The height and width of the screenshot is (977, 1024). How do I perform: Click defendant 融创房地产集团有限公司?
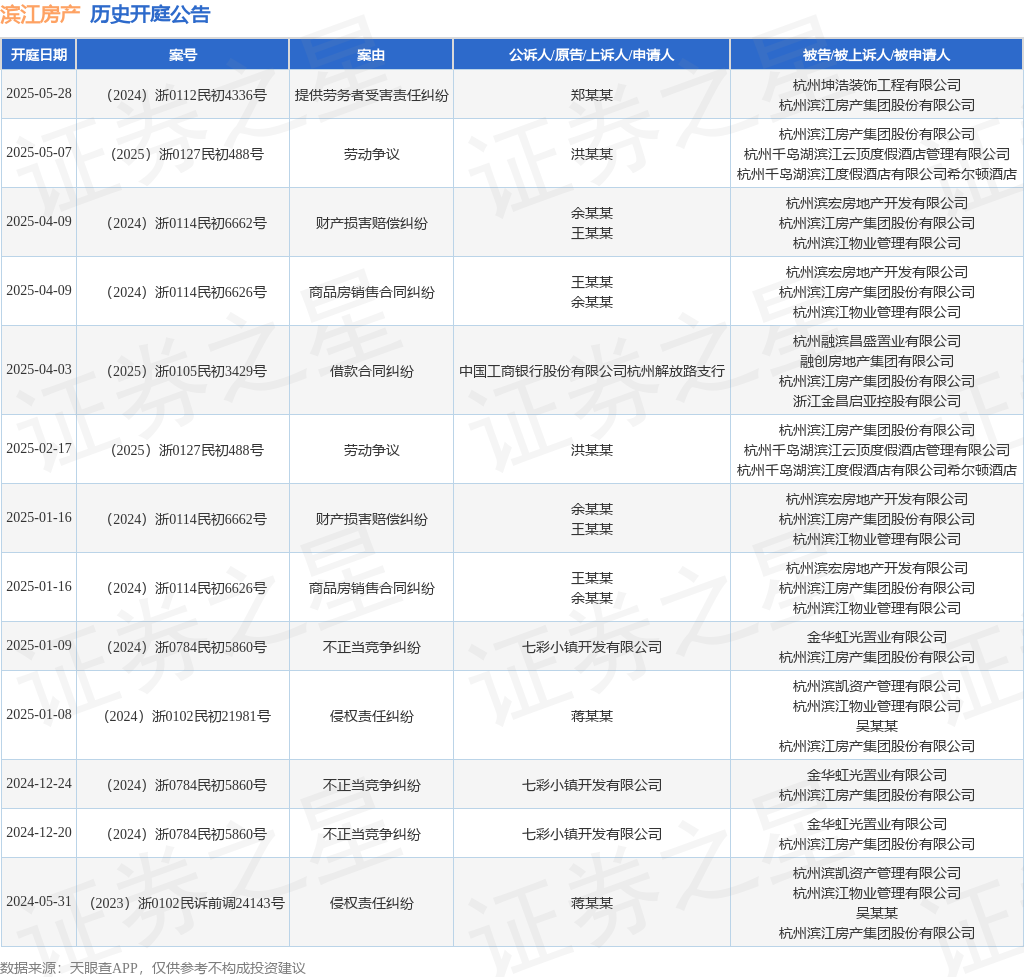[x=876, y=361]
